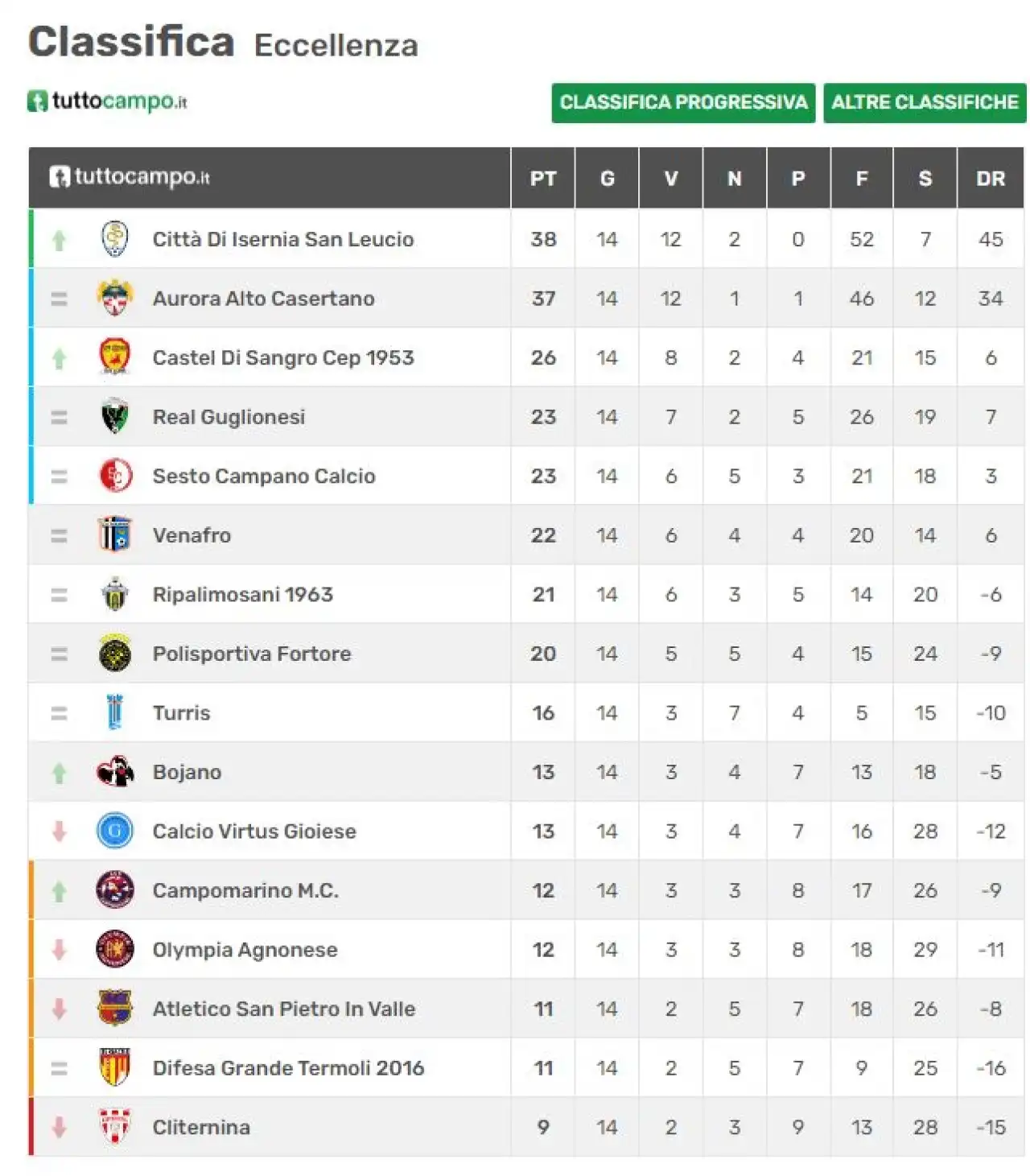Image resolution: width=1030 pixels, height=1176 pixels.
Task: Click the tuttocampo.it logo under the title
Action: (x=107, y=101)
